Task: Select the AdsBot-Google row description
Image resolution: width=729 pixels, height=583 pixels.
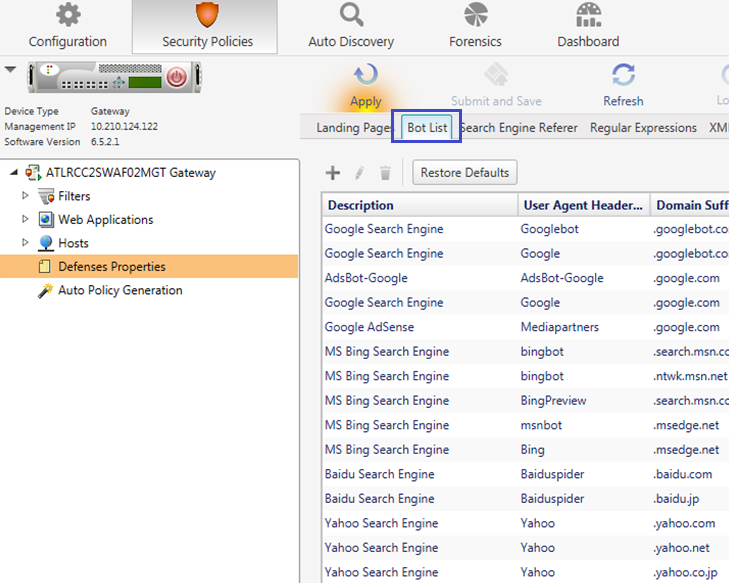Action: click(x=366, y=278)
